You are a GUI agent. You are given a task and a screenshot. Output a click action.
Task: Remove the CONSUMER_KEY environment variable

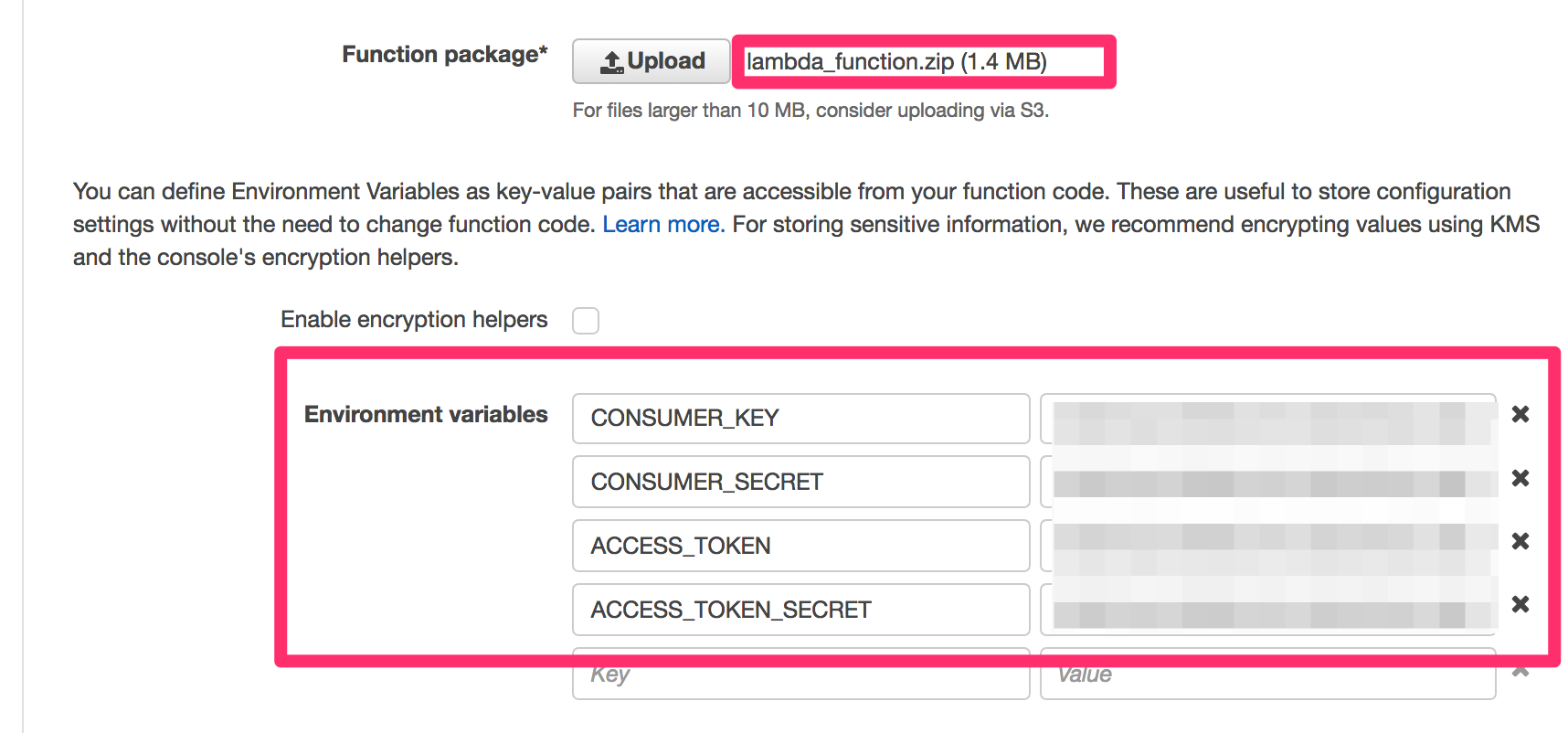click(1521, 414)
